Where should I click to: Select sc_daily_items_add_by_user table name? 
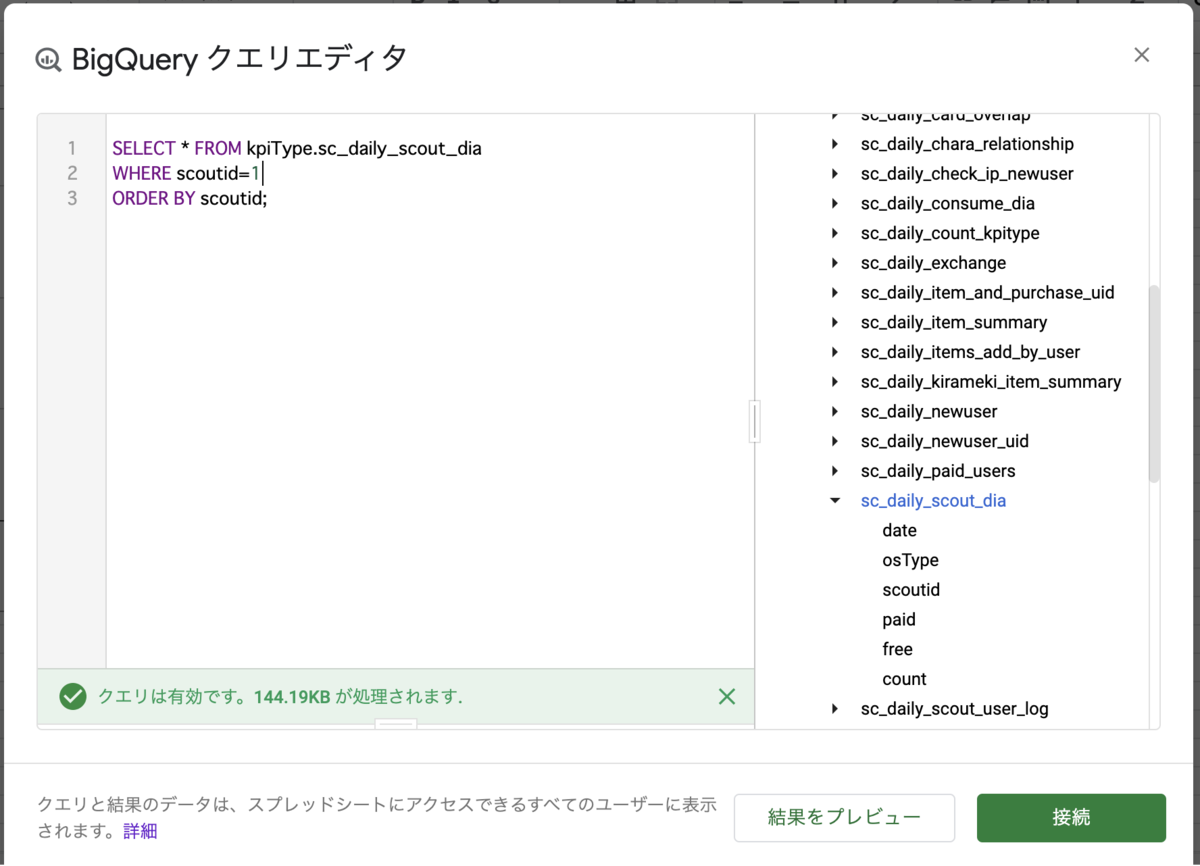coord(970,352)
